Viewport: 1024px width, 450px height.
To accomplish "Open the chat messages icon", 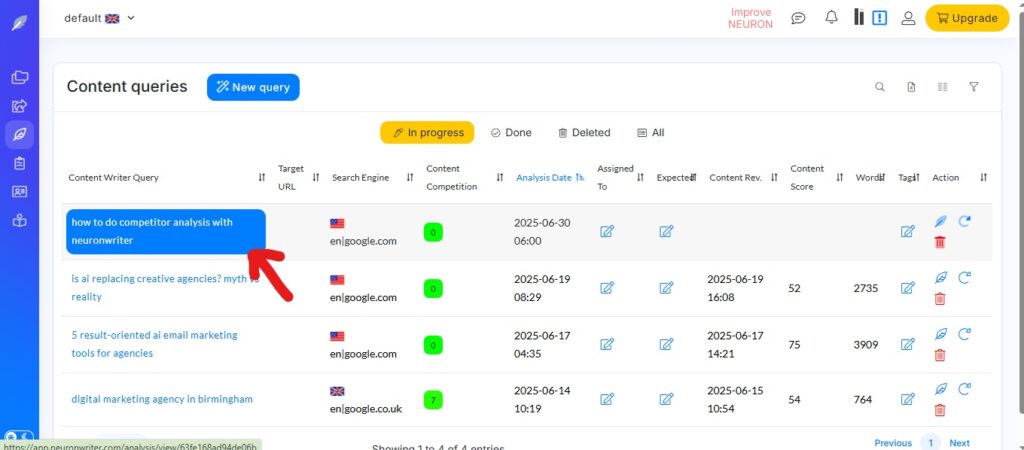I will (x=798, y=18).
